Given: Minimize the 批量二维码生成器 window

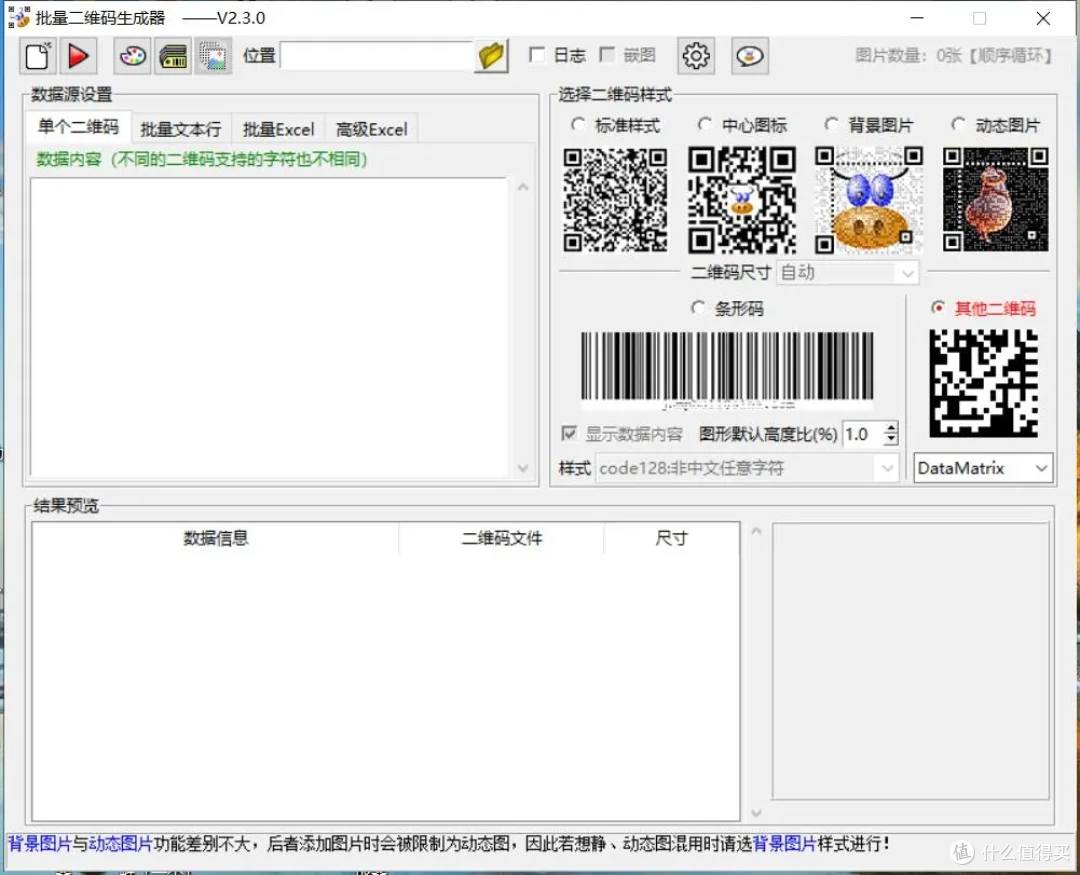Looking at the screenshot, I should (x=917, y=18).
